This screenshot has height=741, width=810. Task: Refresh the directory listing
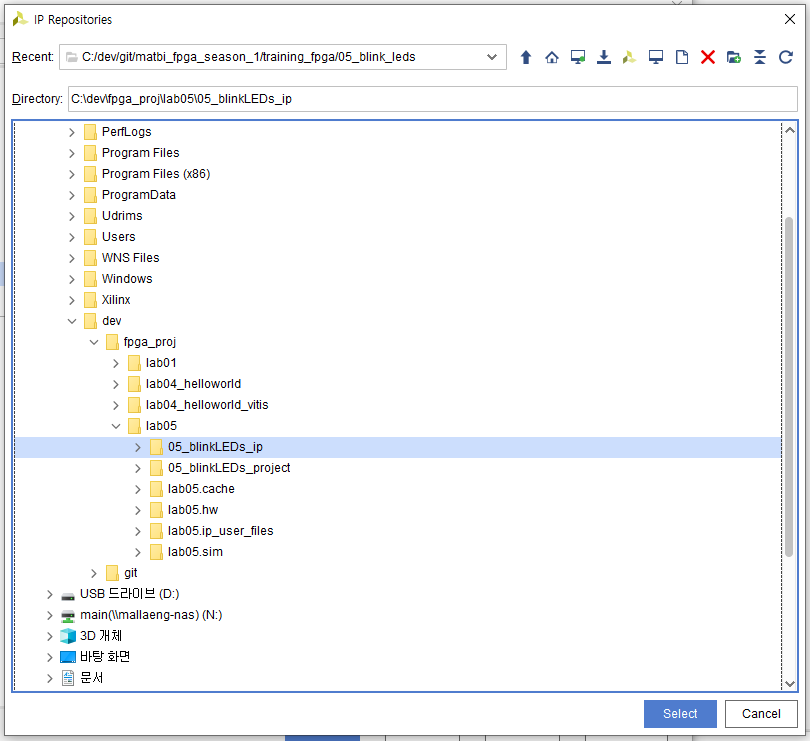pyautogui.click(x=786, y=57)
